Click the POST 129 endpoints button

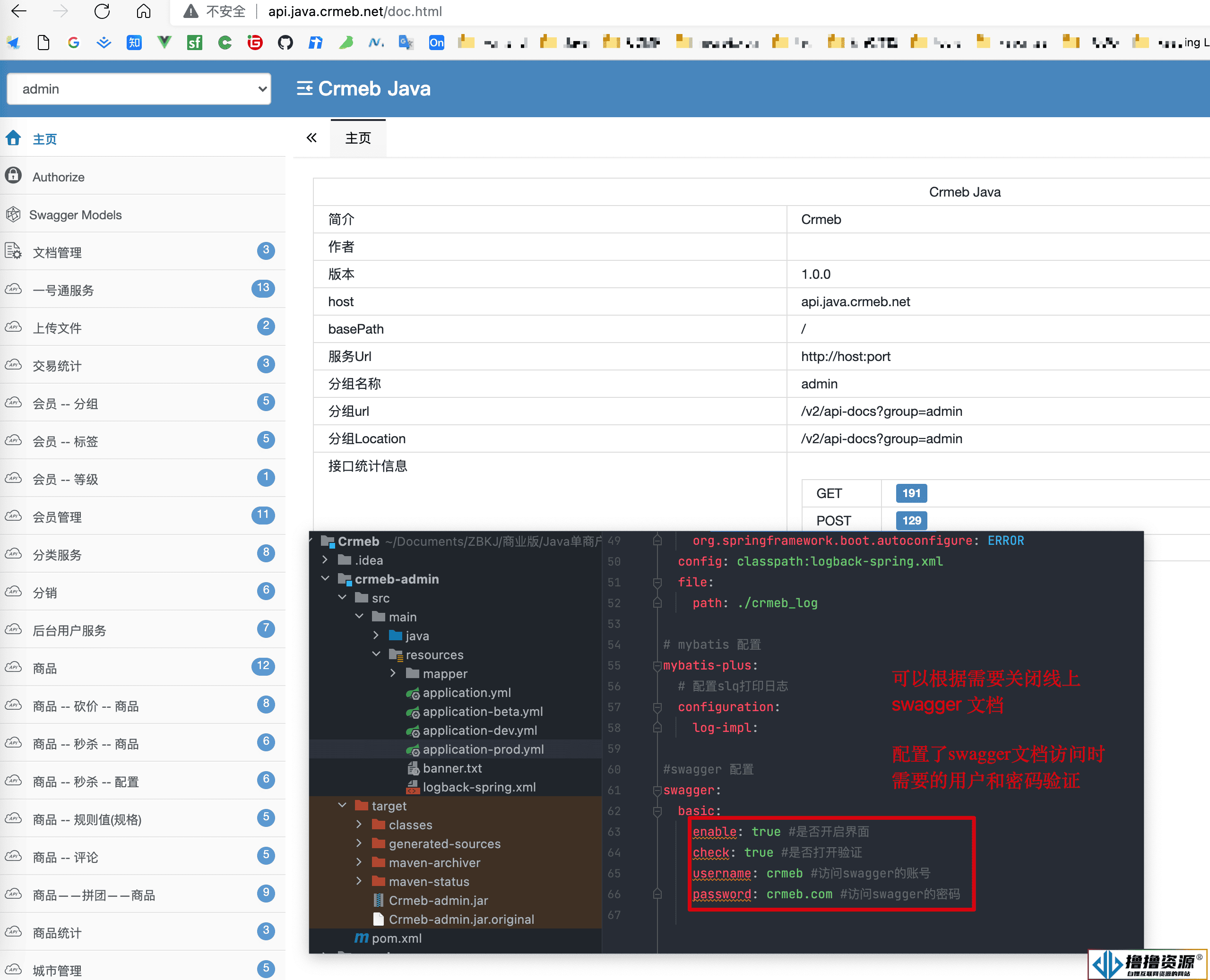click(910, 520)
